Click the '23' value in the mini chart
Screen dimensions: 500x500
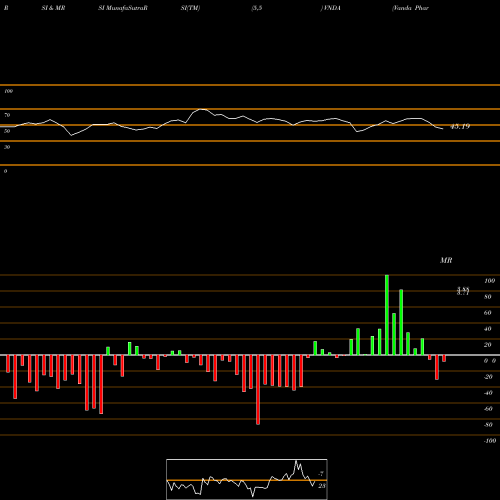[x=322, y=486]
